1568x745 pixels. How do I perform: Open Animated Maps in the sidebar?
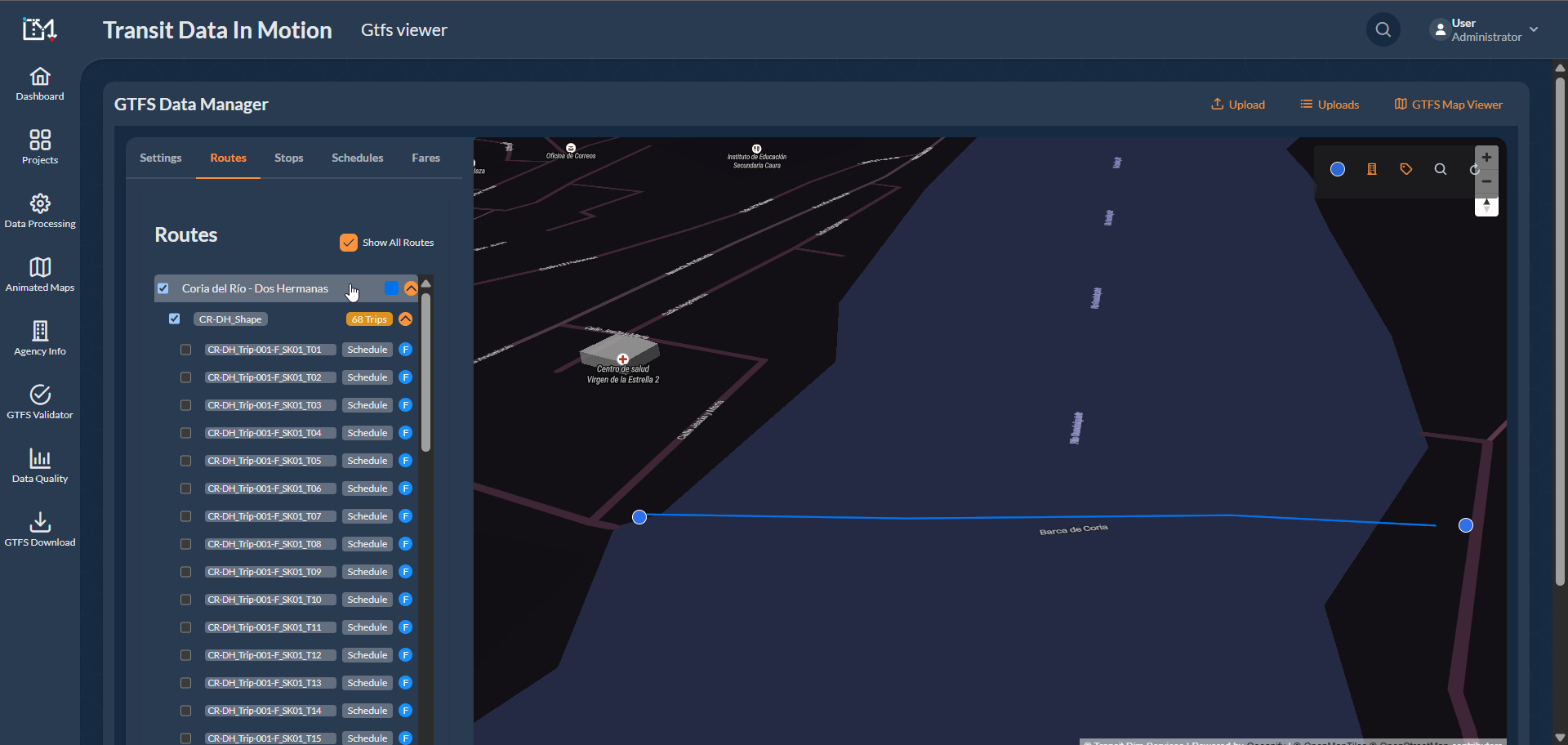click(x=40, y=274)
